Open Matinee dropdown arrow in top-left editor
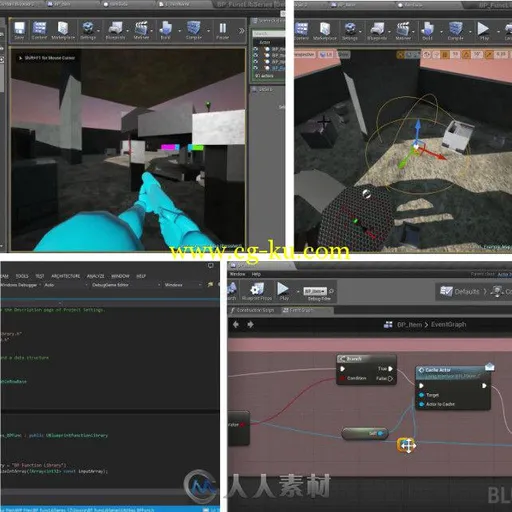512x512 pixels. [x=152, y=31]
